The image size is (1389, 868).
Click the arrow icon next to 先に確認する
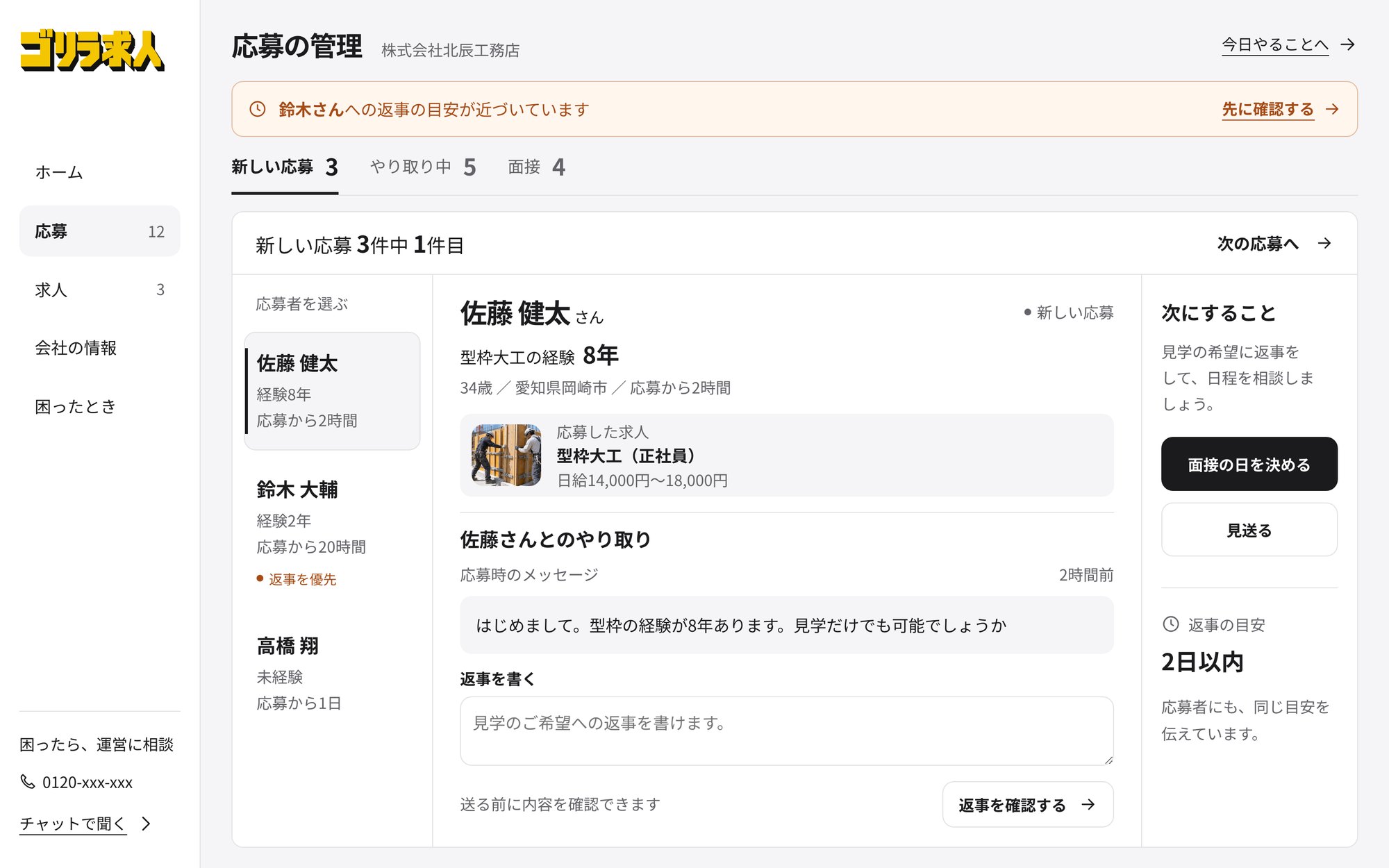(1332, 109)
